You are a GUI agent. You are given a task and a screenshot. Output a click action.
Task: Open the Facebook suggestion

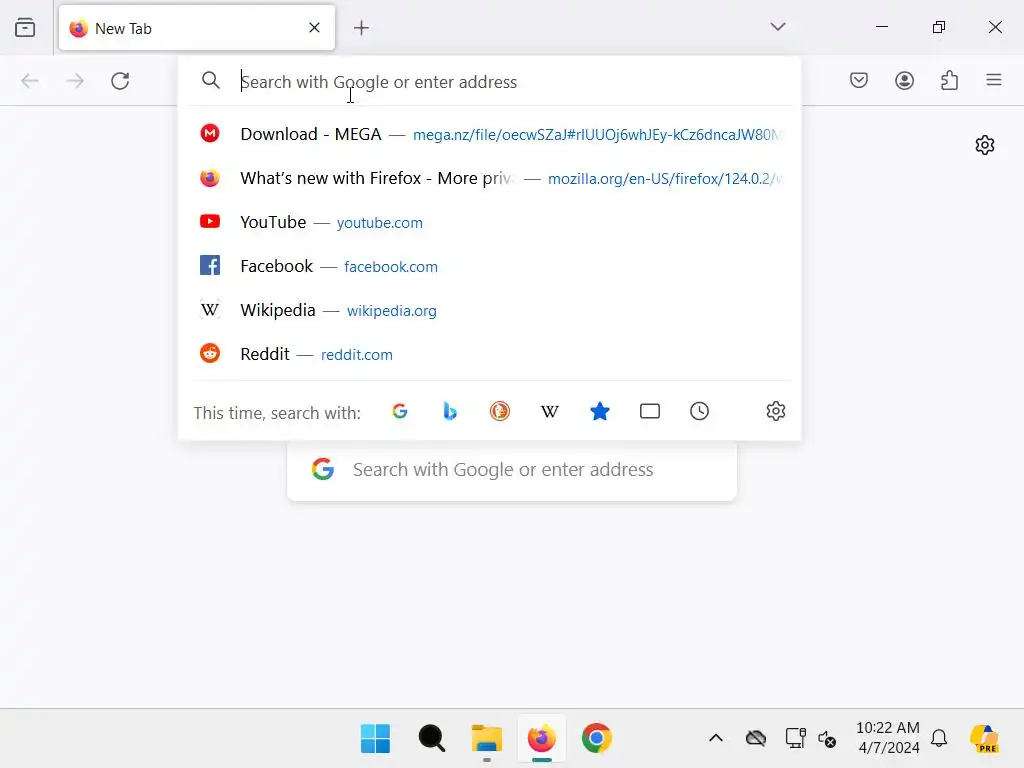(490, 266)
